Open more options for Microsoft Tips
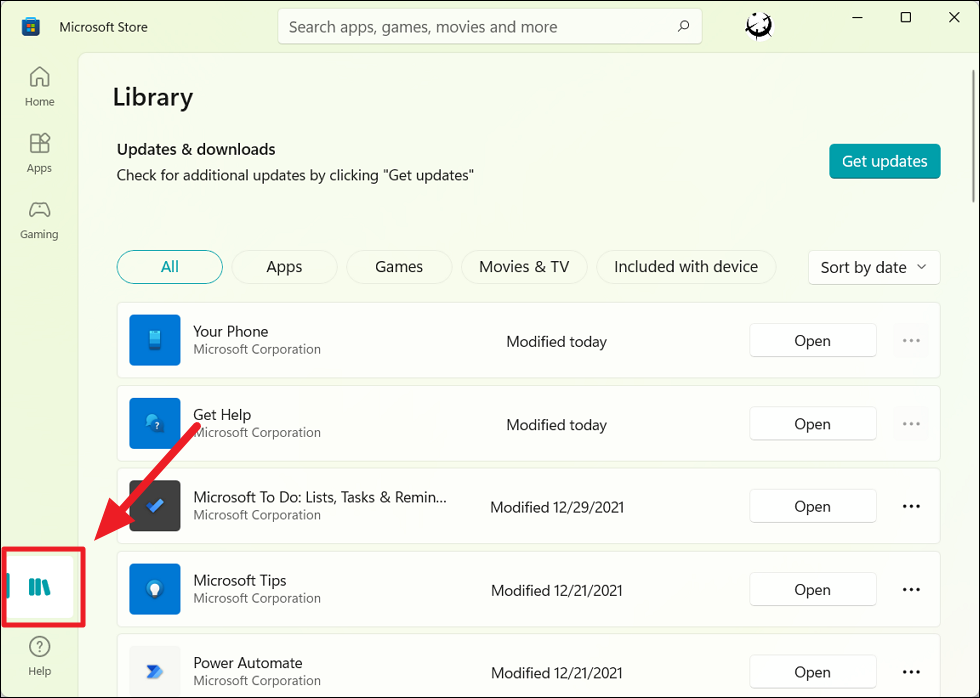980x698 pixels. point(911,589)
